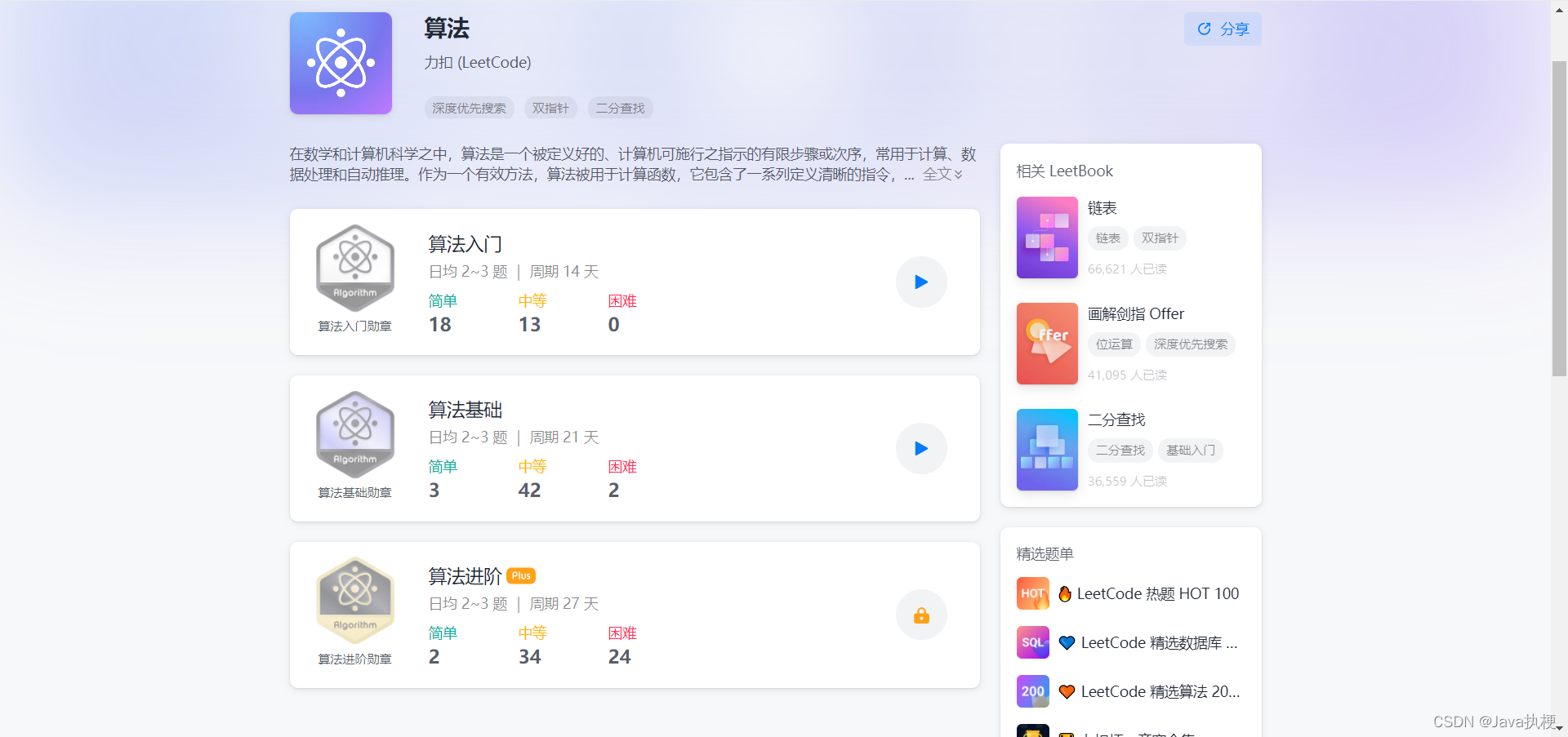This screenshot has height=737, width=1568.
Task: Click the blue heart icon beside 精选数据库
Action: pyautogui.click(x=1067, y=643)
